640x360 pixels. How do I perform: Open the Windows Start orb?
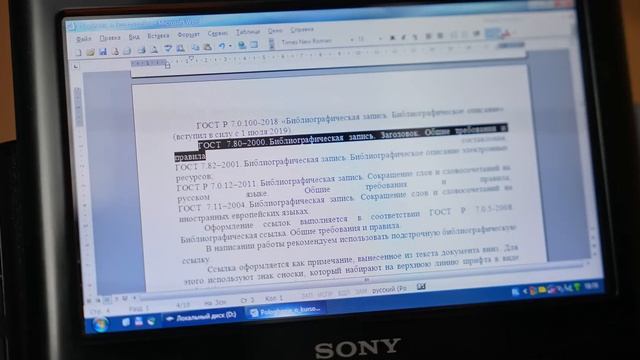tap(100, 324)
